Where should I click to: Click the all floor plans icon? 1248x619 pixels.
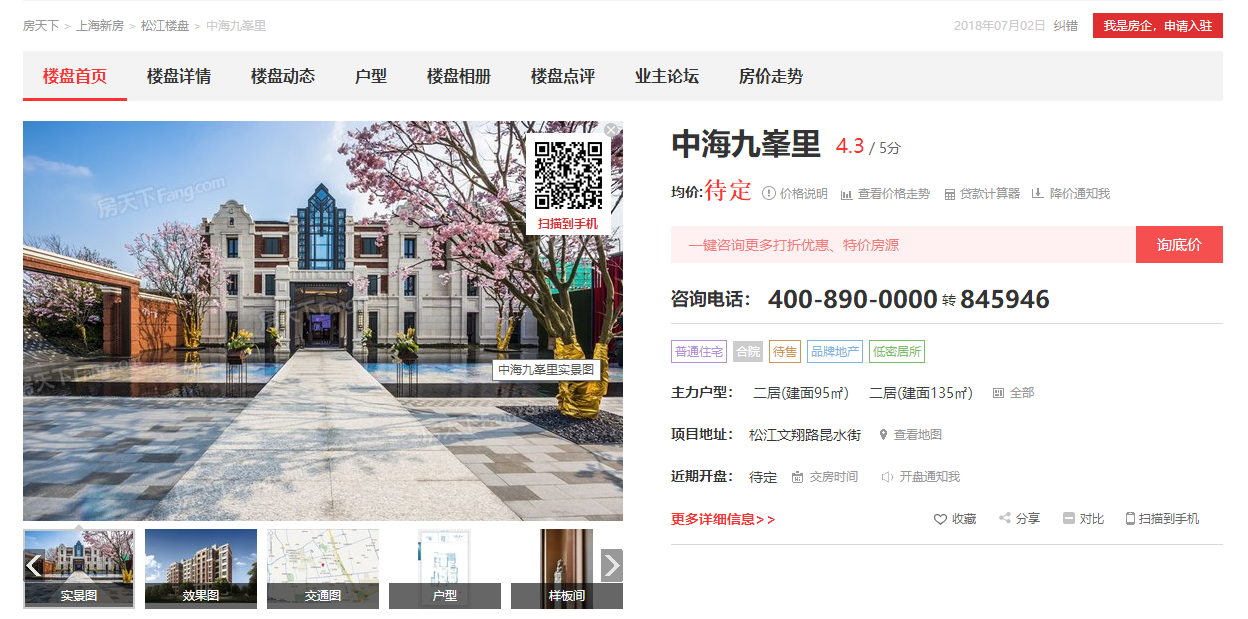tap(998, 393)
